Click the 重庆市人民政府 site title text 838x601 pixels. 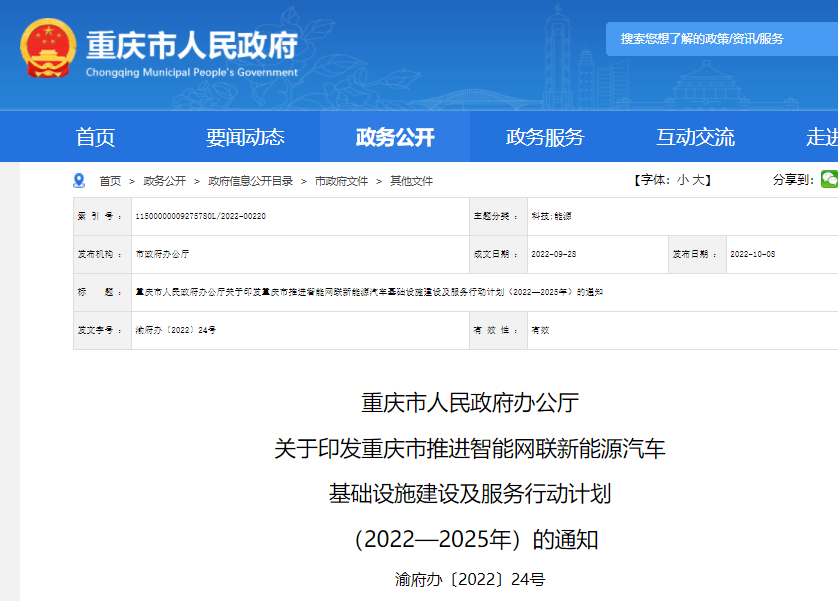192,46
